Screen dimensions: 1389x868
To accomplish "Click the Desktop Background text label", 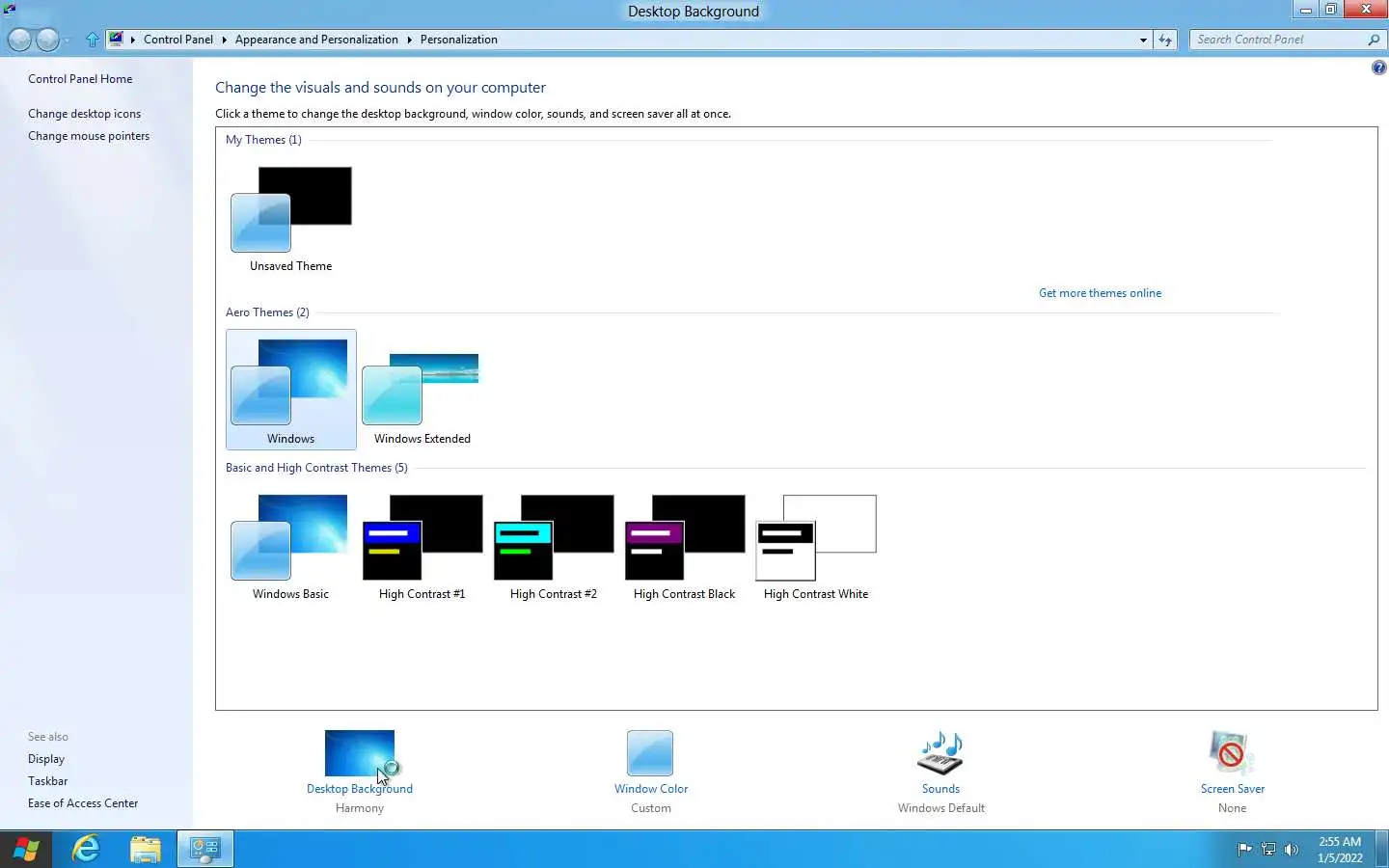I will (360, 789).
